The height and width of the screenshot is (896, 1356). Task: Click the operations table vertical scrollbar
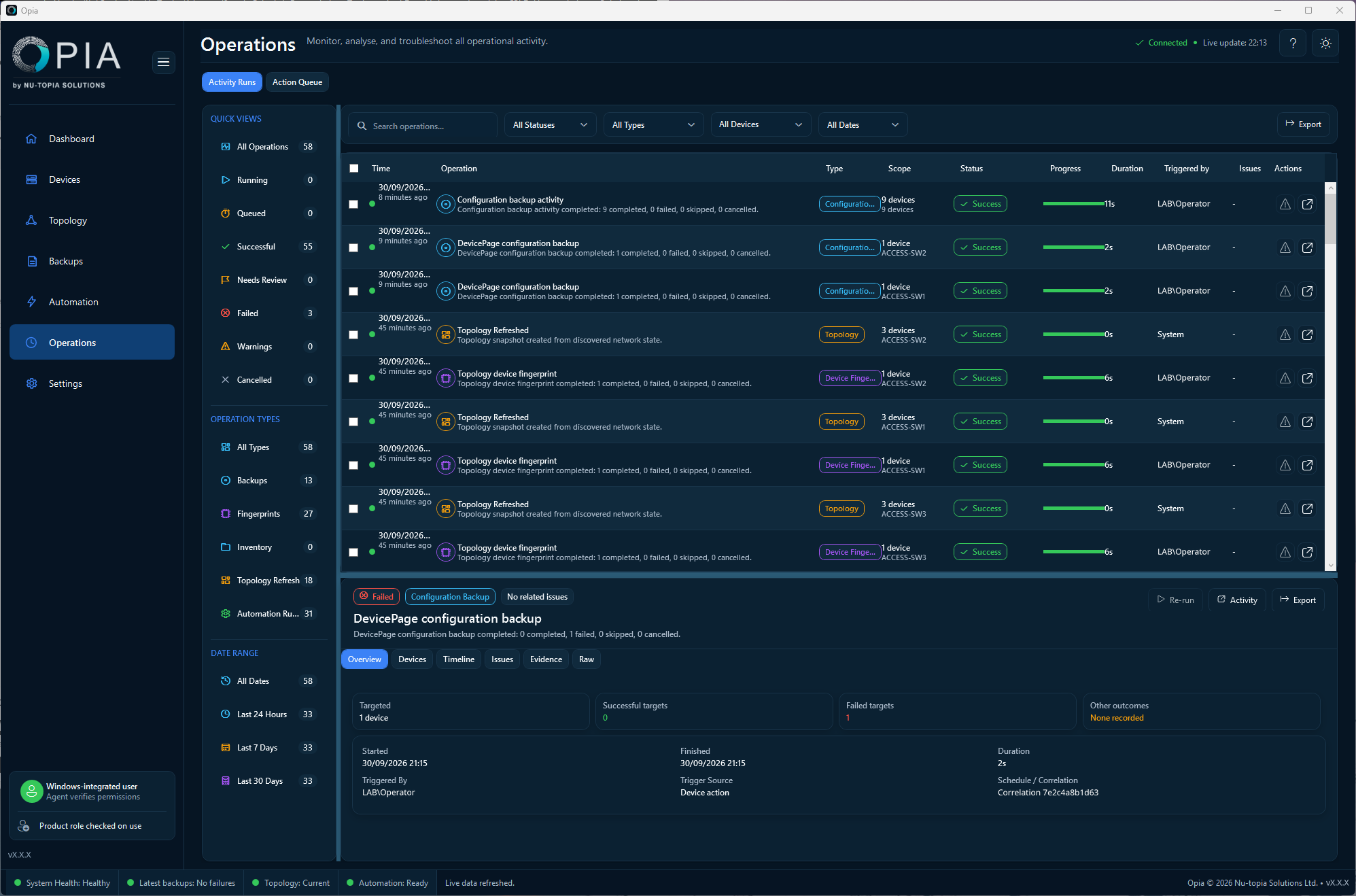pyautogui.click(x=1330, y=376)
